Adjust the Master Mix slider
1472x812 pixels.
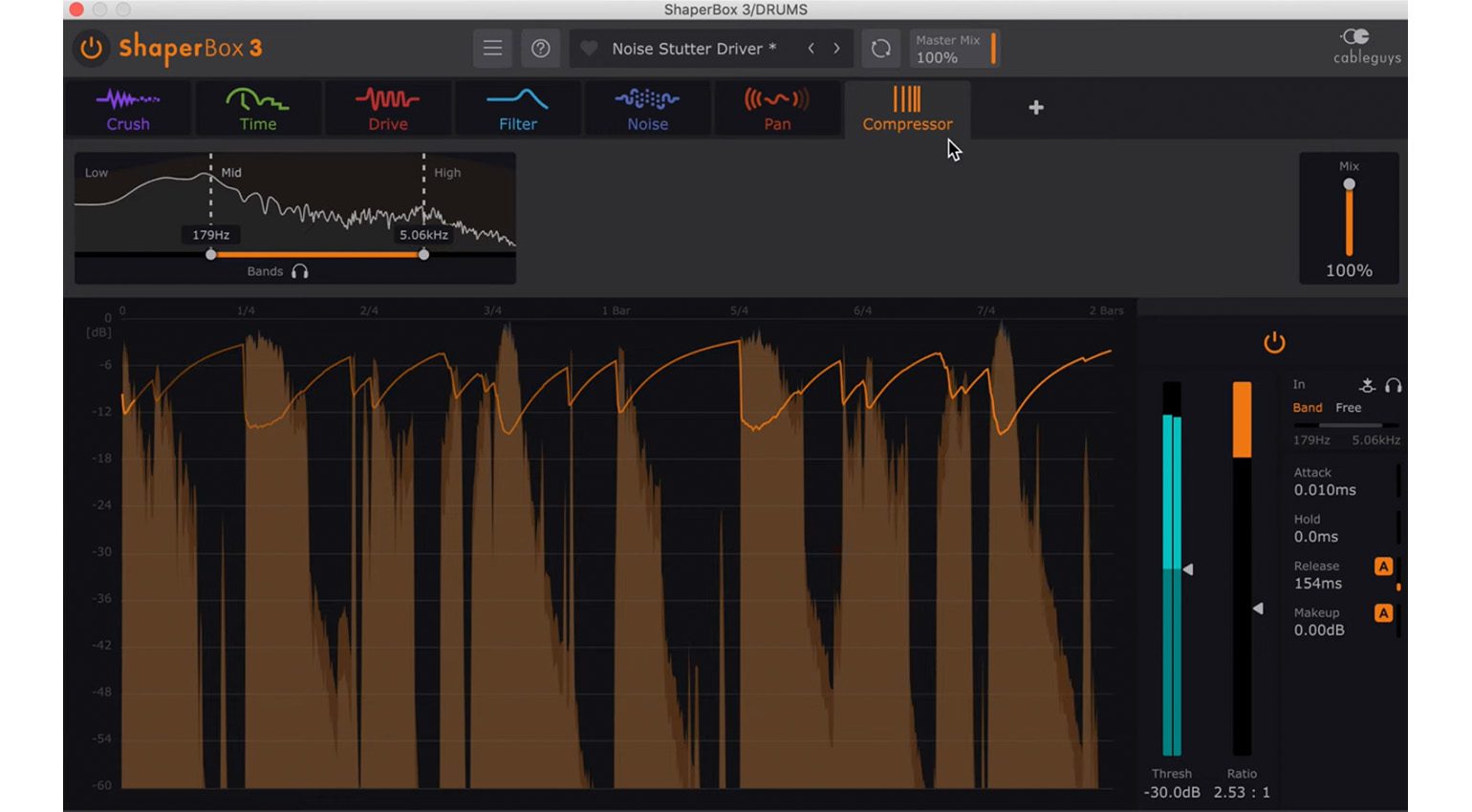click(x=994, y=49)
